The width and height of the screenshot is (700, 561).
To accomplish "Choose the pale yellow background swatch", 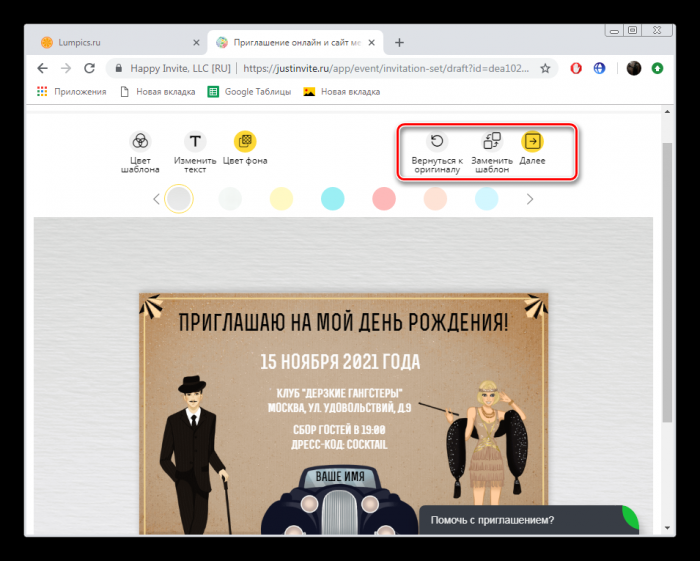I will pyautogui.click(x=281, y=199).
